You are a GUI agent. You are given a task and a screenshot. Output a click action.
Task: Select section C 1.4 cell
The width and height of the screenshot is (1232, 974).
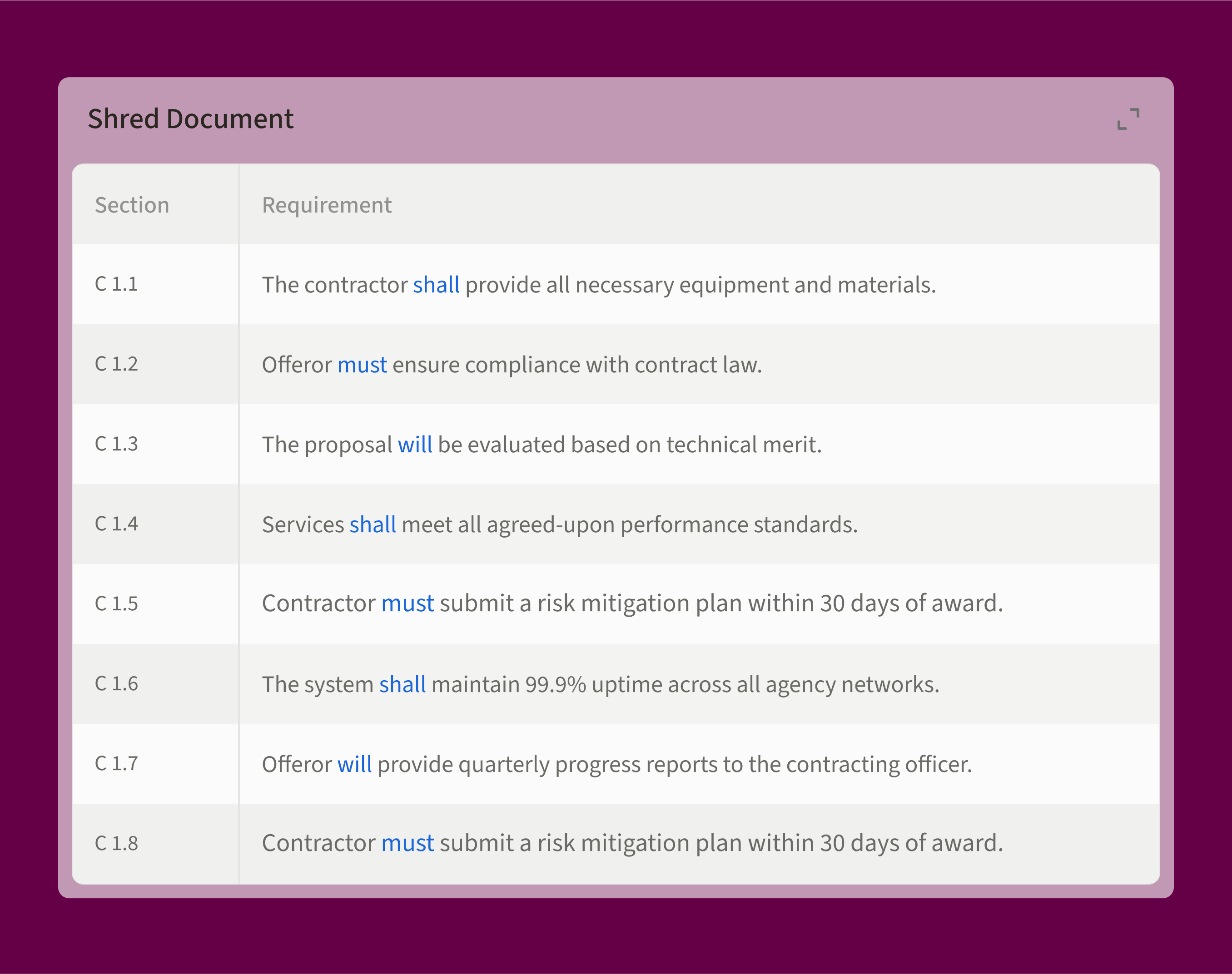tap(116, 524)
